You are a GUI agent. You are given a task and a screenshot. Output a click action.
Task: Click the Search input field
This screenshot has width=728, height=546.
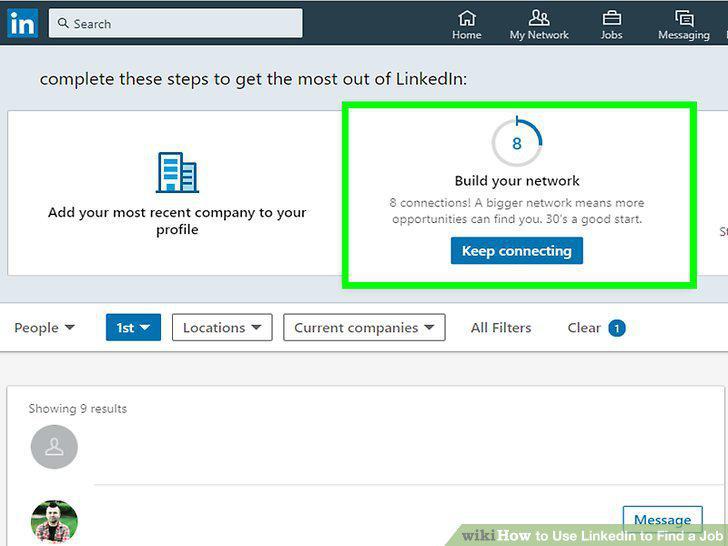(x=176, y=23)
